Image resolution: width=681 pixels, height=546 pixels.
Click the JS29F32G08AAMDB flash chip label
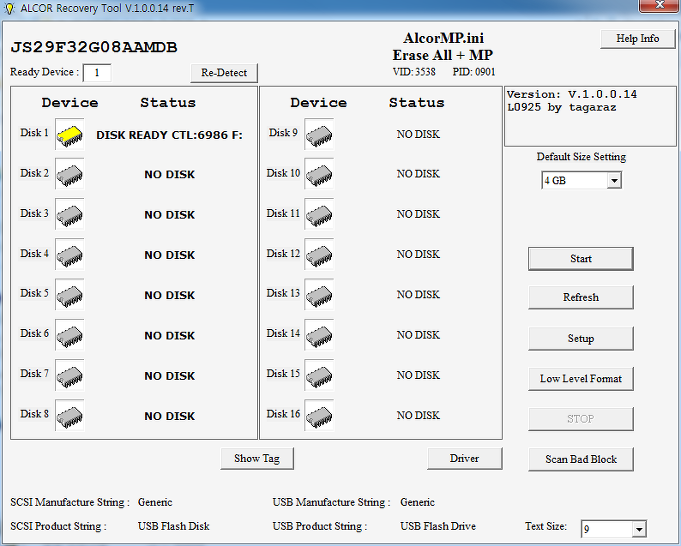pyautogui.click(x=94, y=47)
